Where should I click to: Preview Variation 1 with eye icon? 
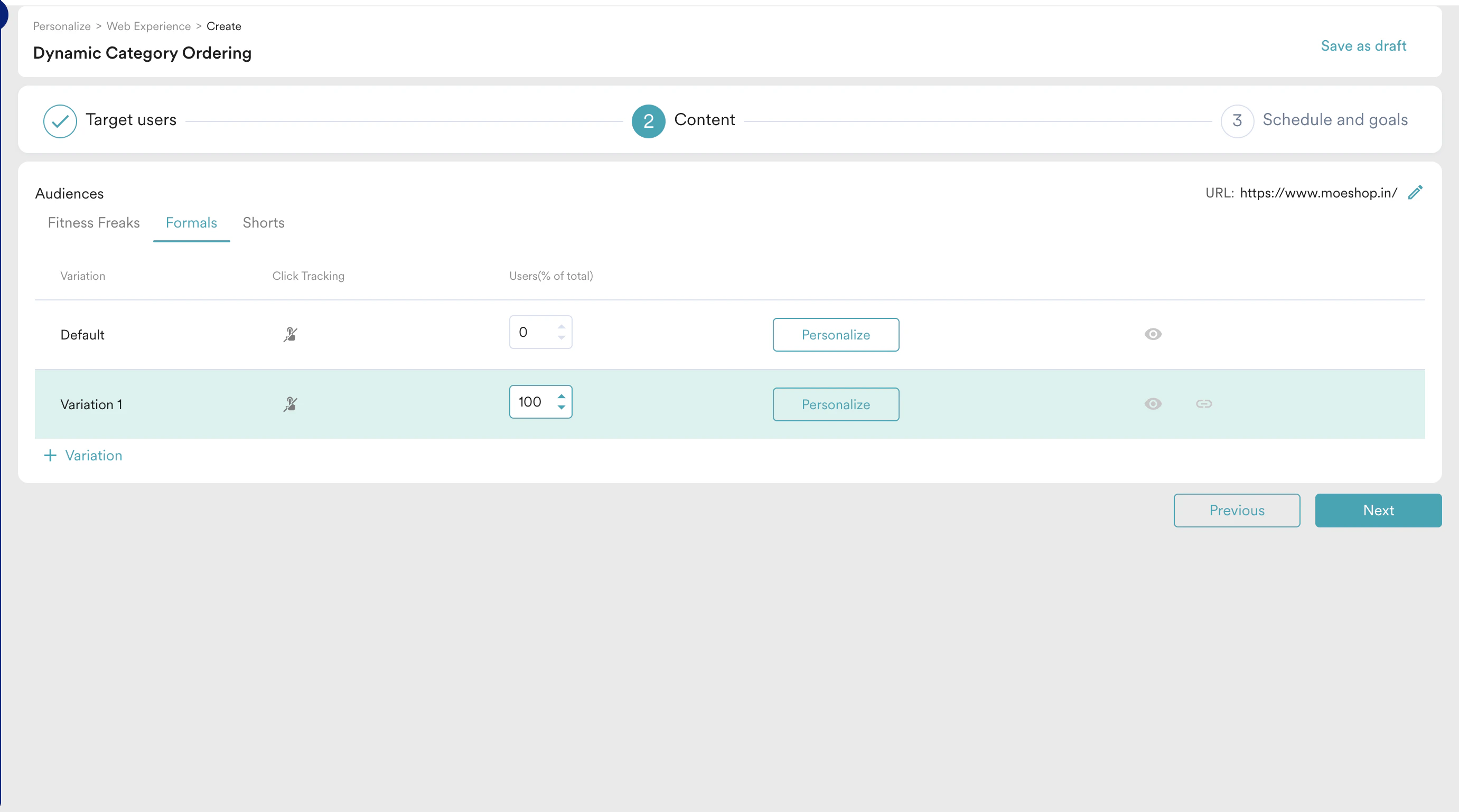click(1153, 404)
